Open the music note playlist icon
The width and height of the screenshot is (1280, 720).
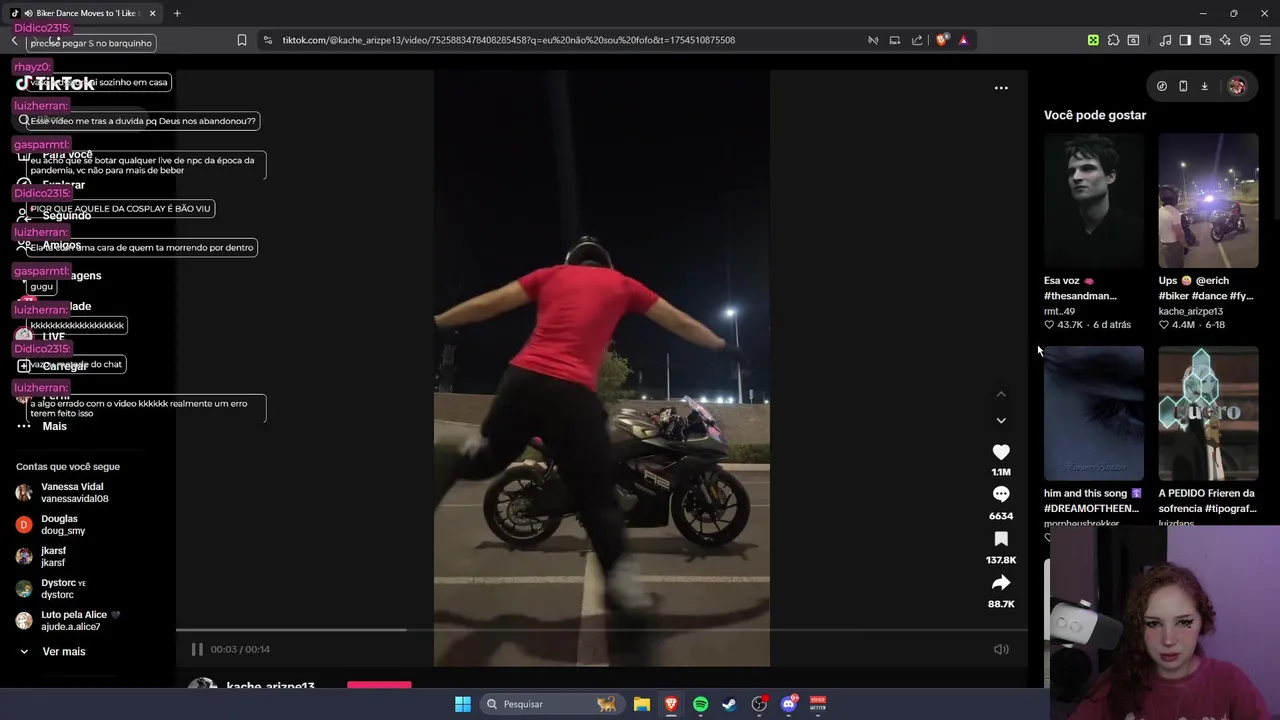pyautogui.click(x=1165, y=40)
